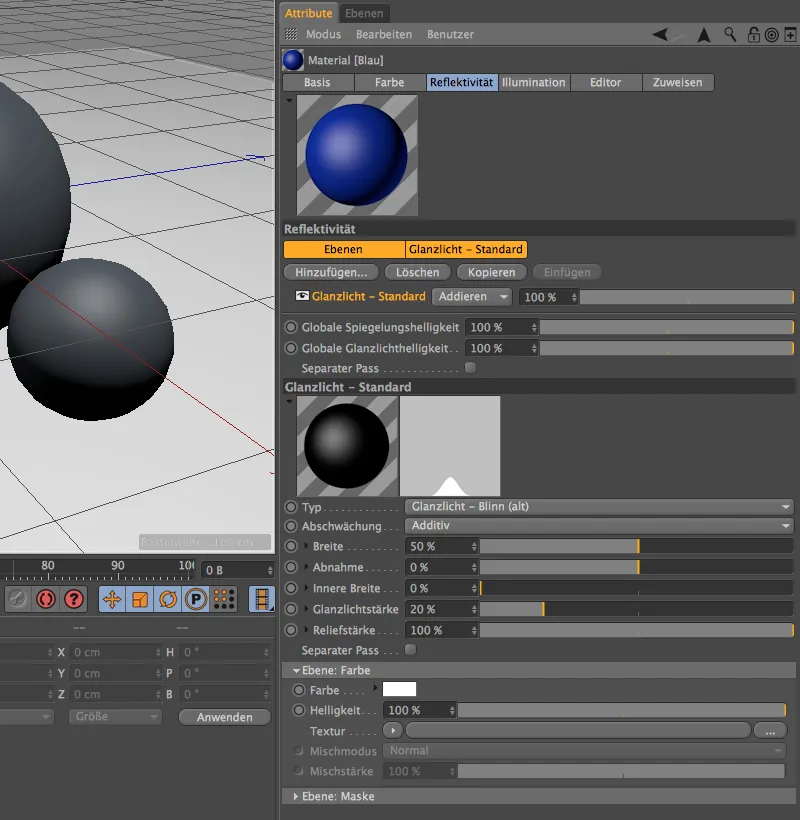800x820 pixels.
Task: Toggle the scale square icon
Action: tap(140, 599)
